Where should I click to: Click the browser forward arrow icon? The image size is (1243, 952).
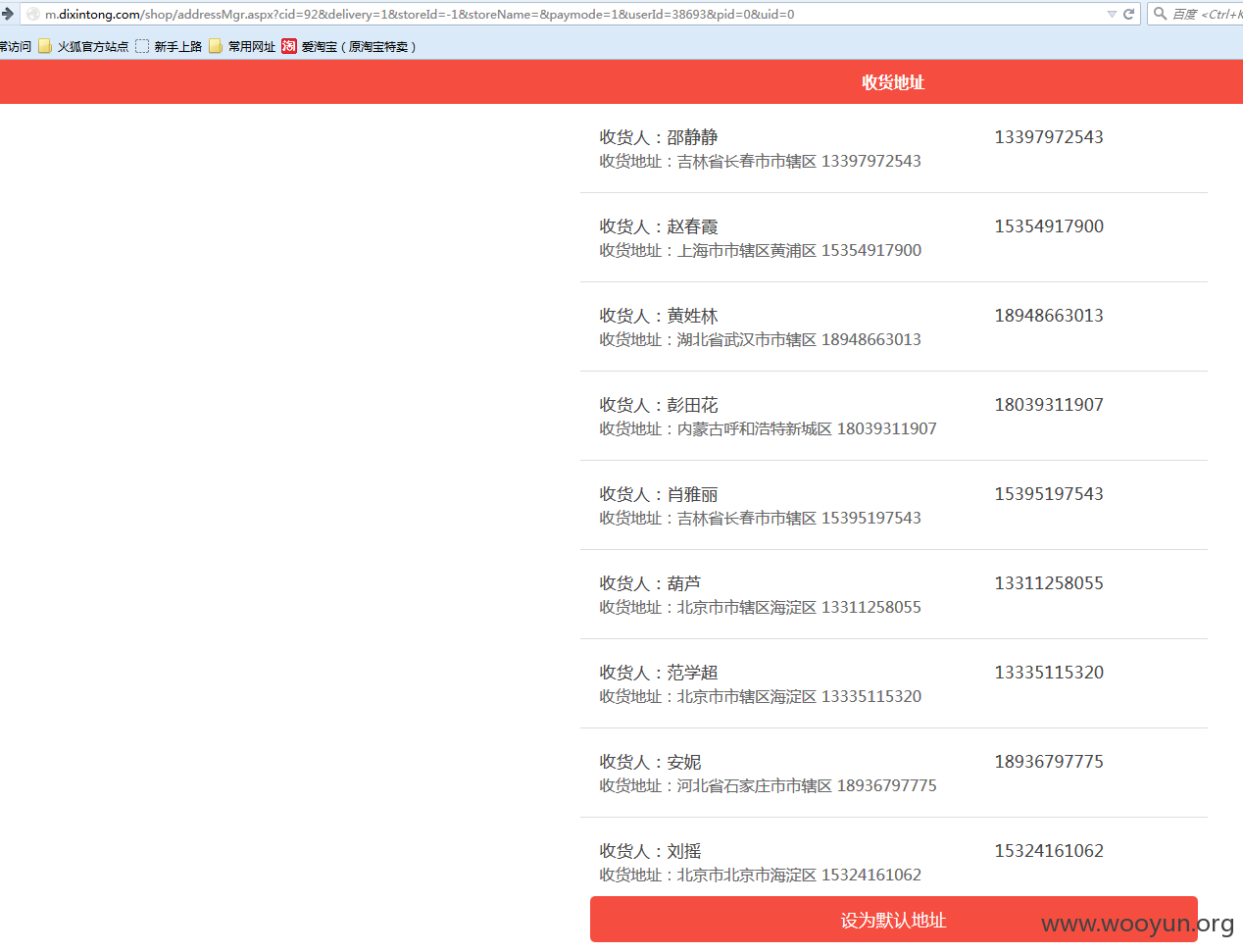[7, 14]
